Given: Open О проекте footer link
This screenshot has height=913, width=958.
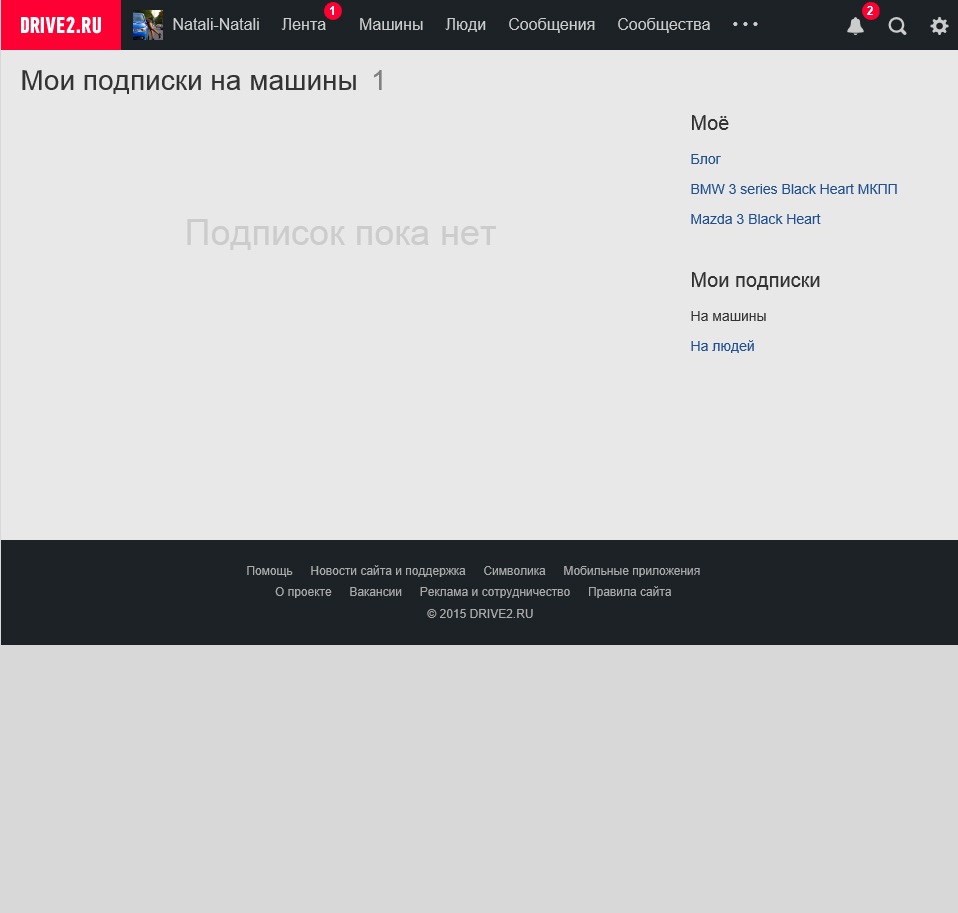Looking at the screenshot, I should [x=303, y=592].
